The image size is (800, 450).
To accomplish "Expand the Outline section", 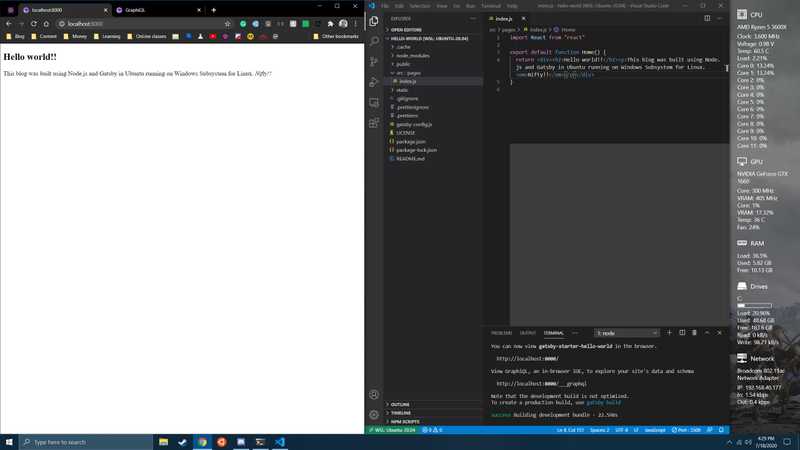I will (400, 405).
